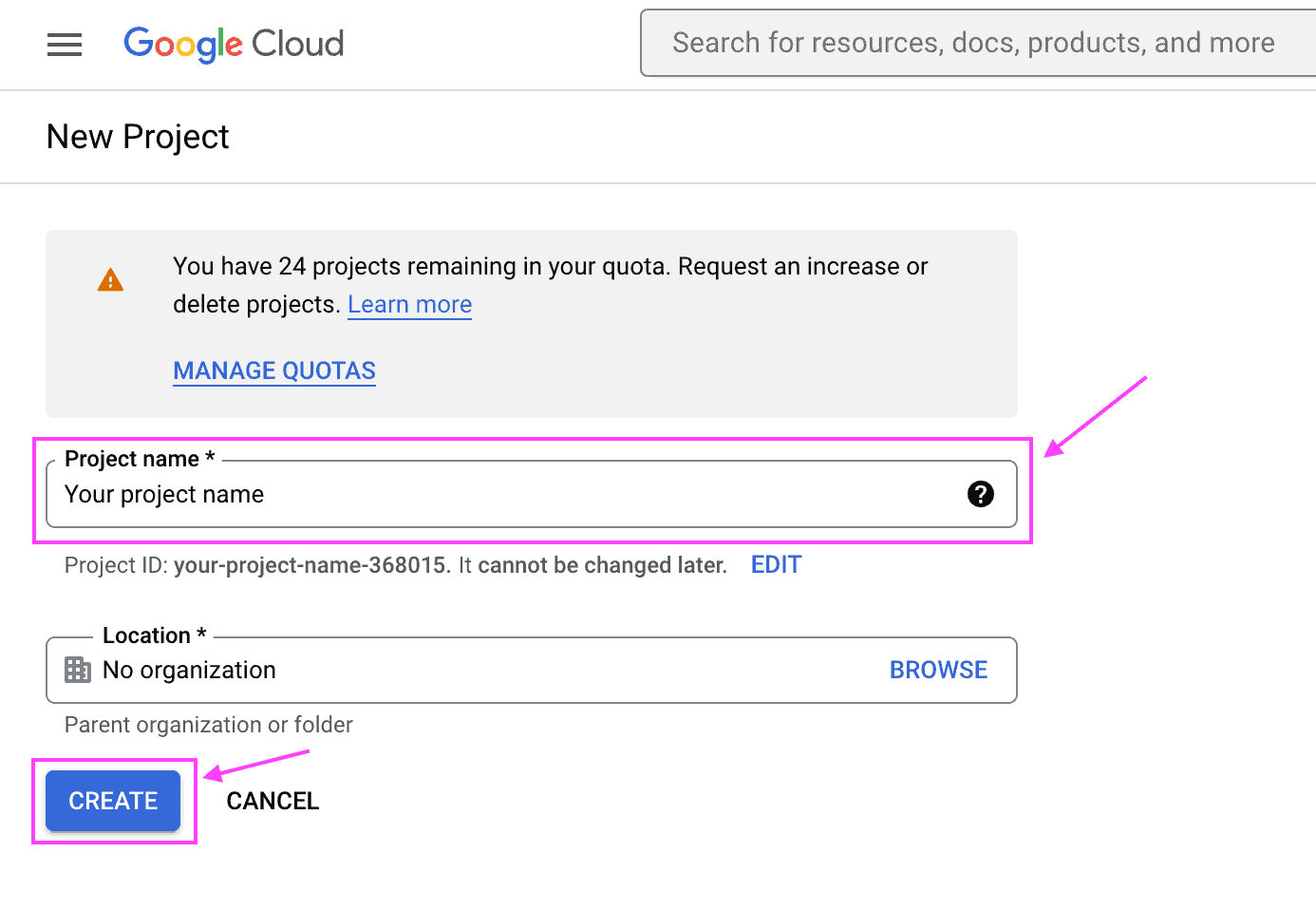
Task: Select the New Project page title
Action: [x=137, y=137]
